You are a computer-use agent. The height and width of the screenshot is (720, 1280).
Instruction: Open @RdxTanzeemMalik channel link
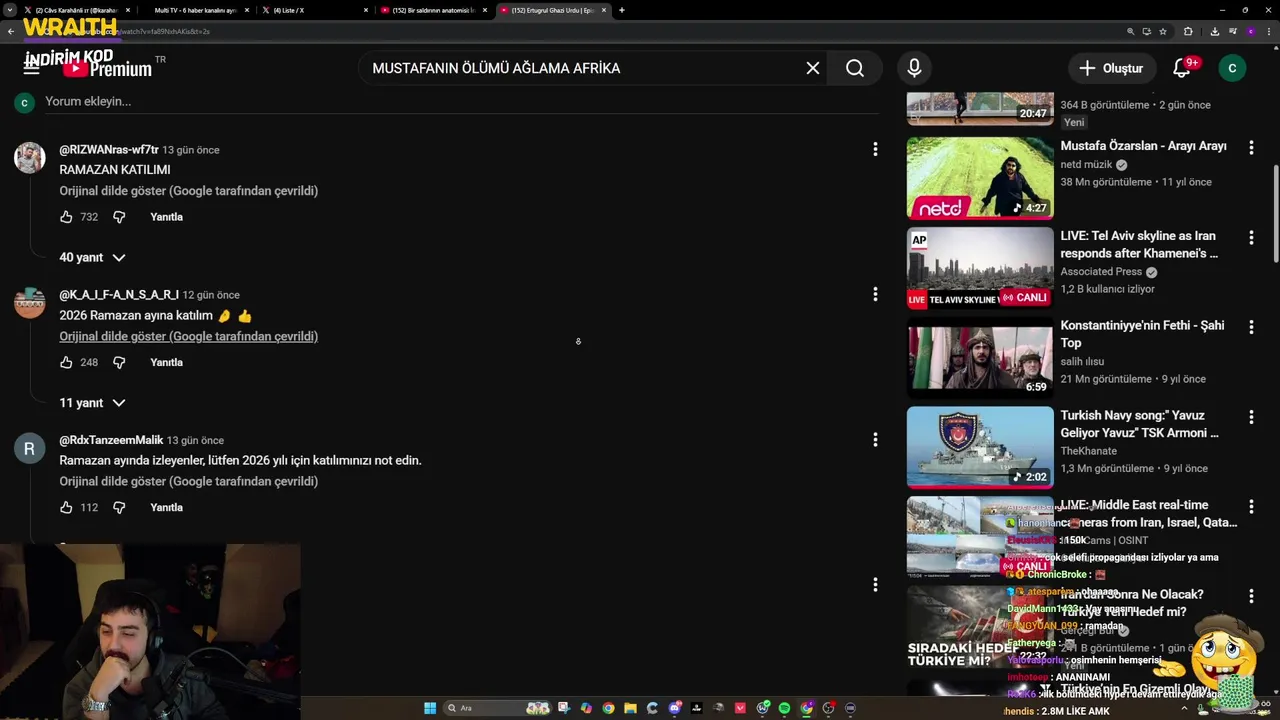point(111,440)
